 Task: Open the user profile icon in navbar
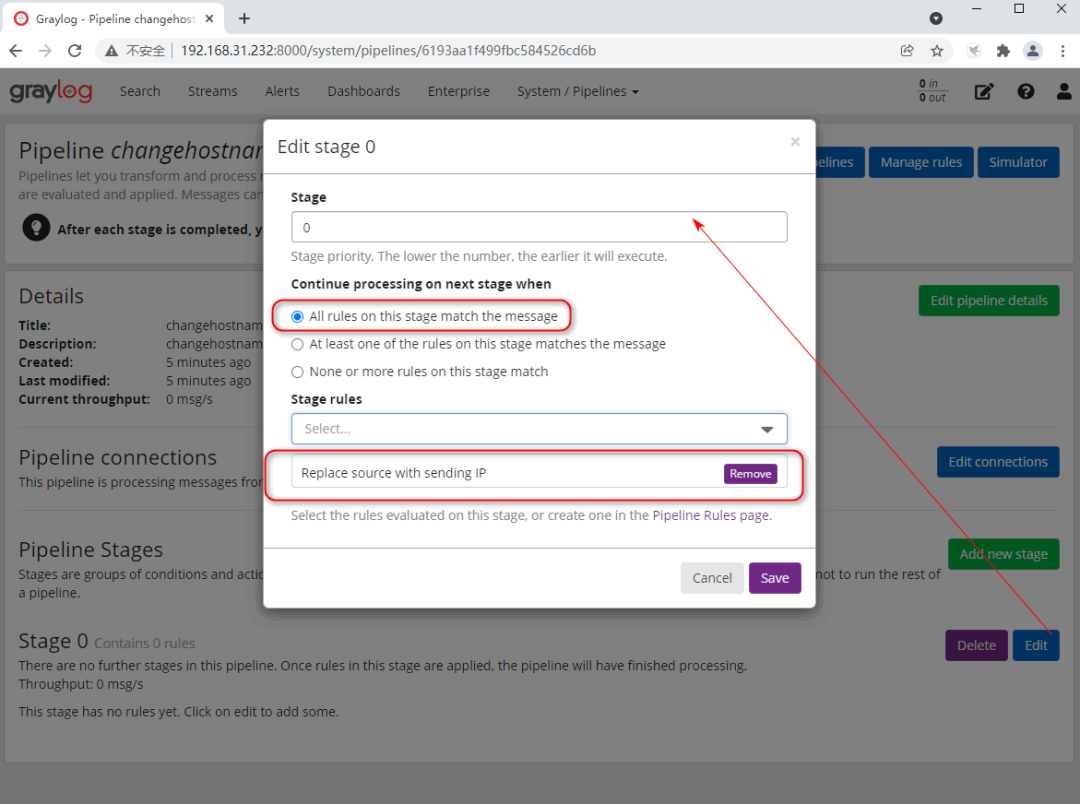click(1063, 91)
